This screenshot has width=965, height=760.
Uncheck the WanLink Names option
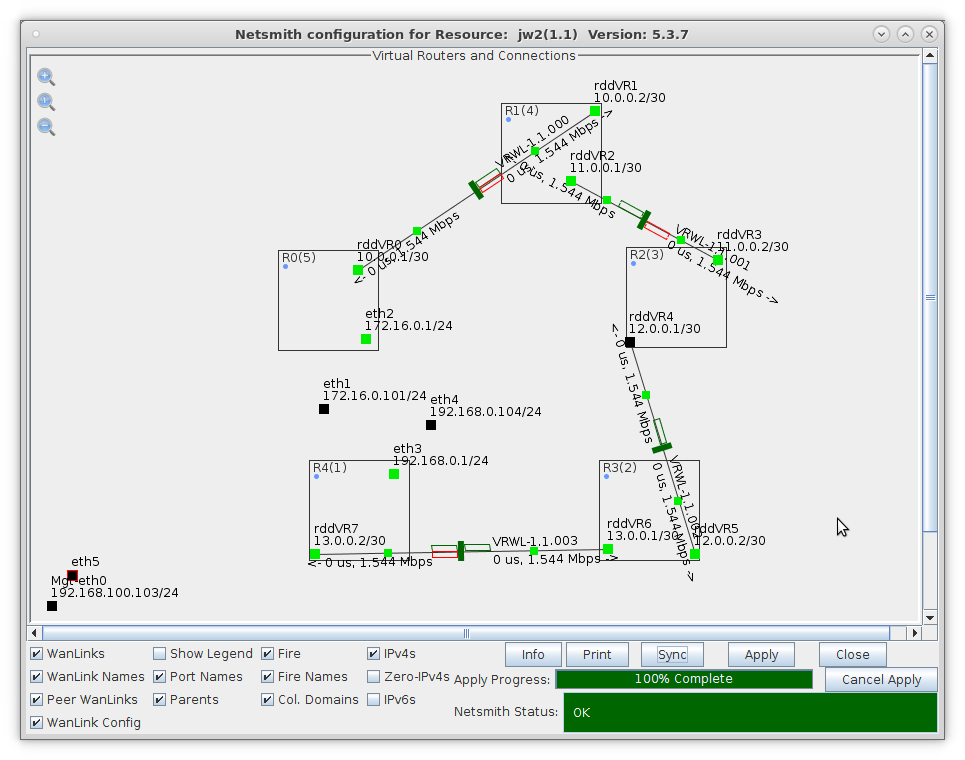pos(37,677)
